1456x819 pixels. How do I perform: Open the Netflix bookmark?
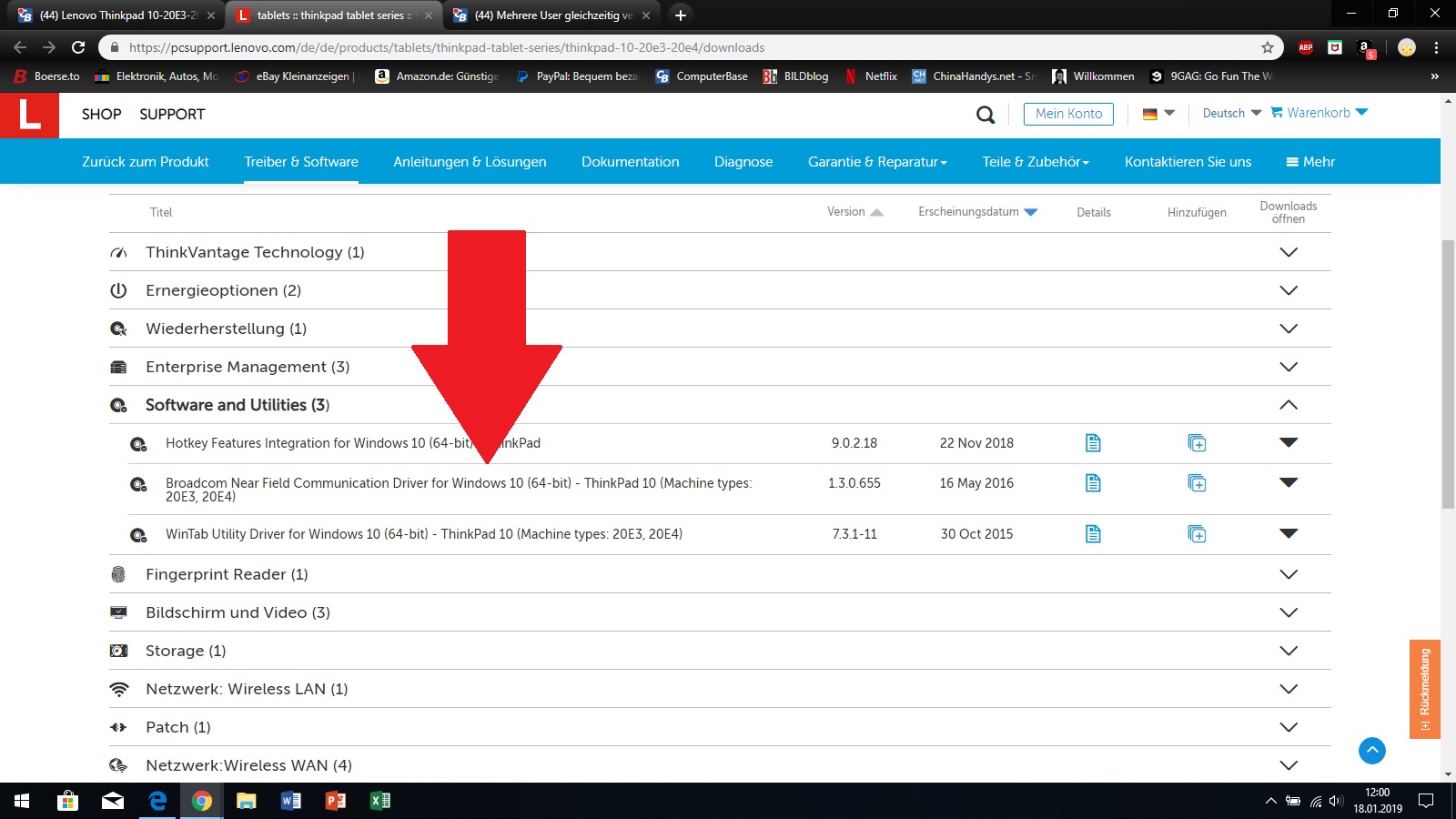[871, 76]
